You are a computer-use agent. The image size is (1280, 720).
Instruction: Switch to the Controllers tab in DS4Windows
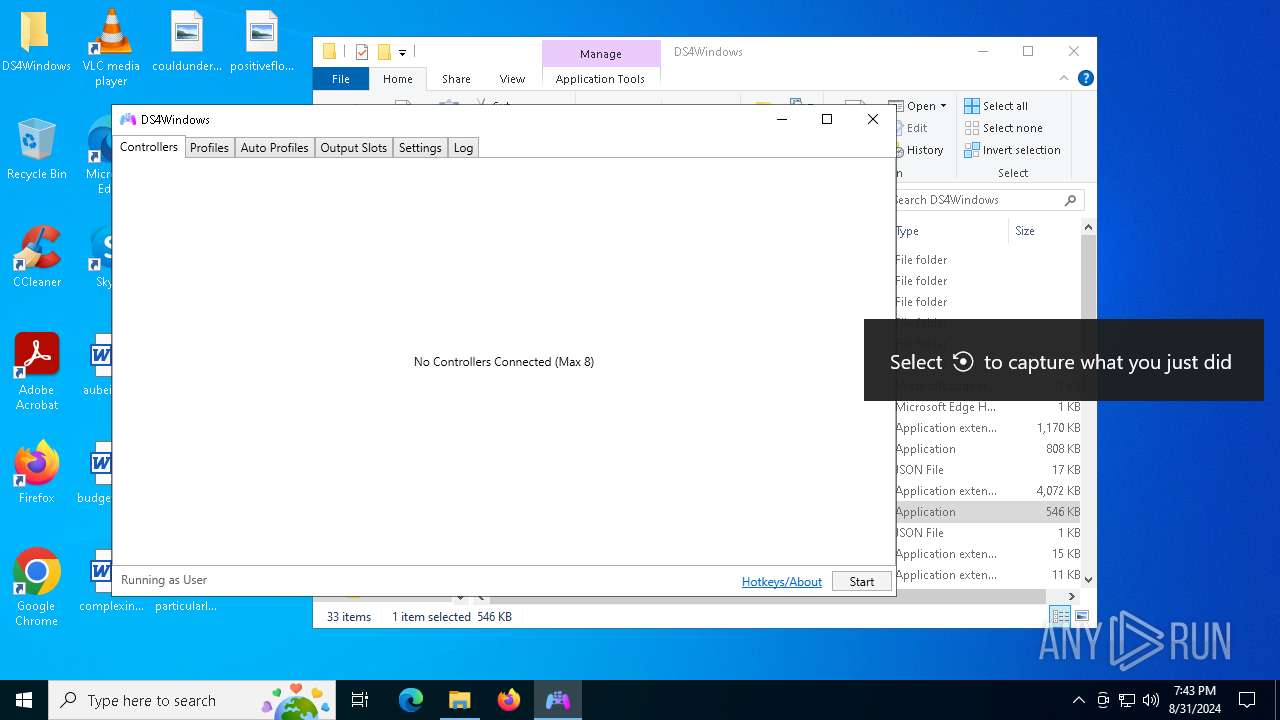pyautogui.click(x=149, y=147)
